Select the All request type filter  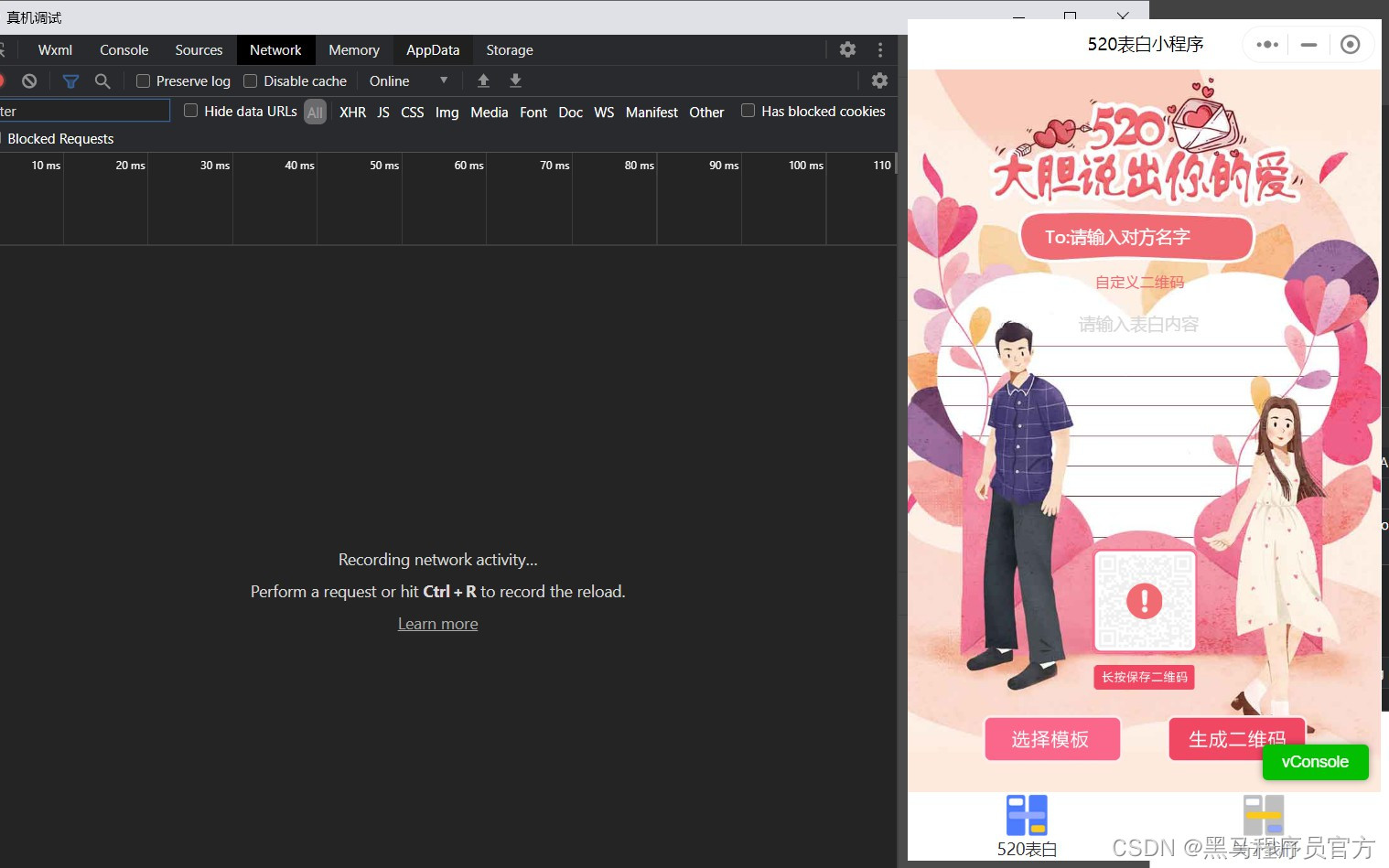click(x=315, y=113)
